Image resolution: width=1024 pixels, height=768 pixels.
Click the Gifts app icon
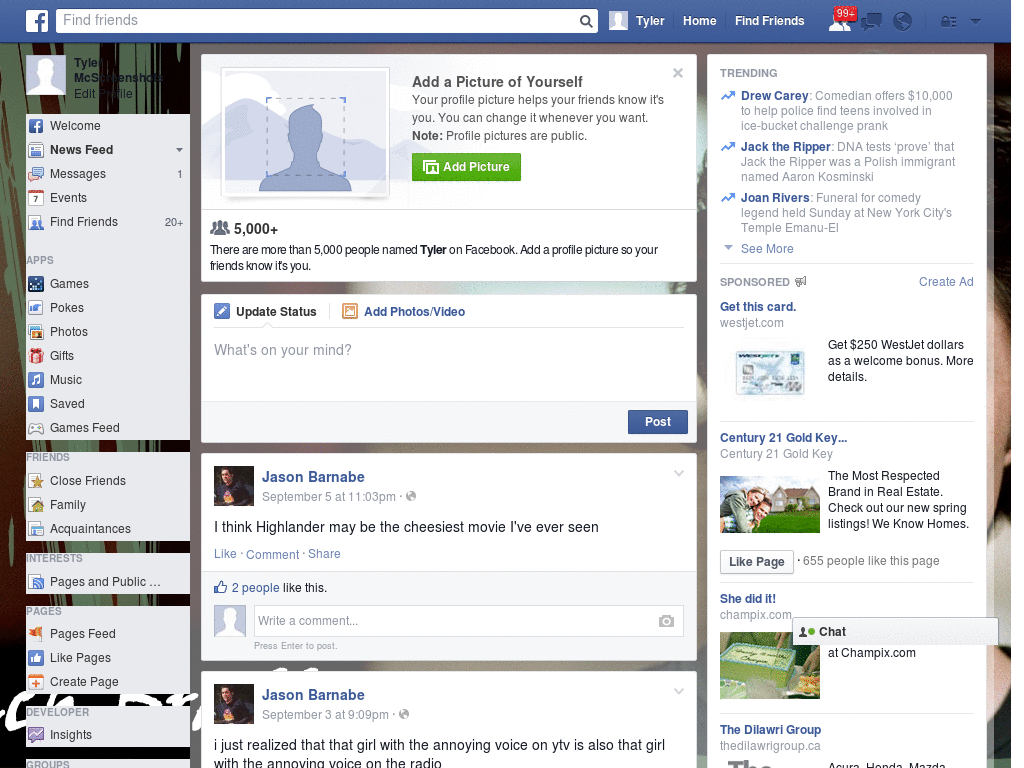tap(36, 356)
